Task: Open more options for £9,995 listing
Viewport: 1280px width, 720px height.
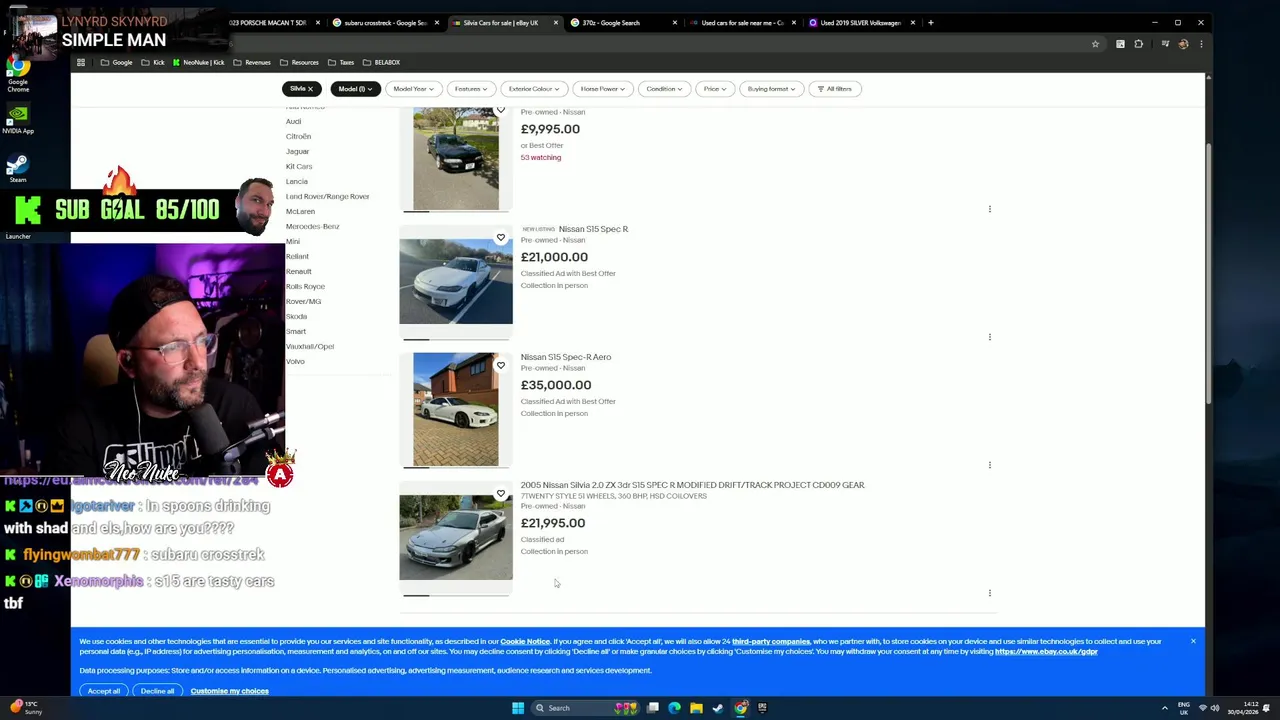Action: (990, 209)
